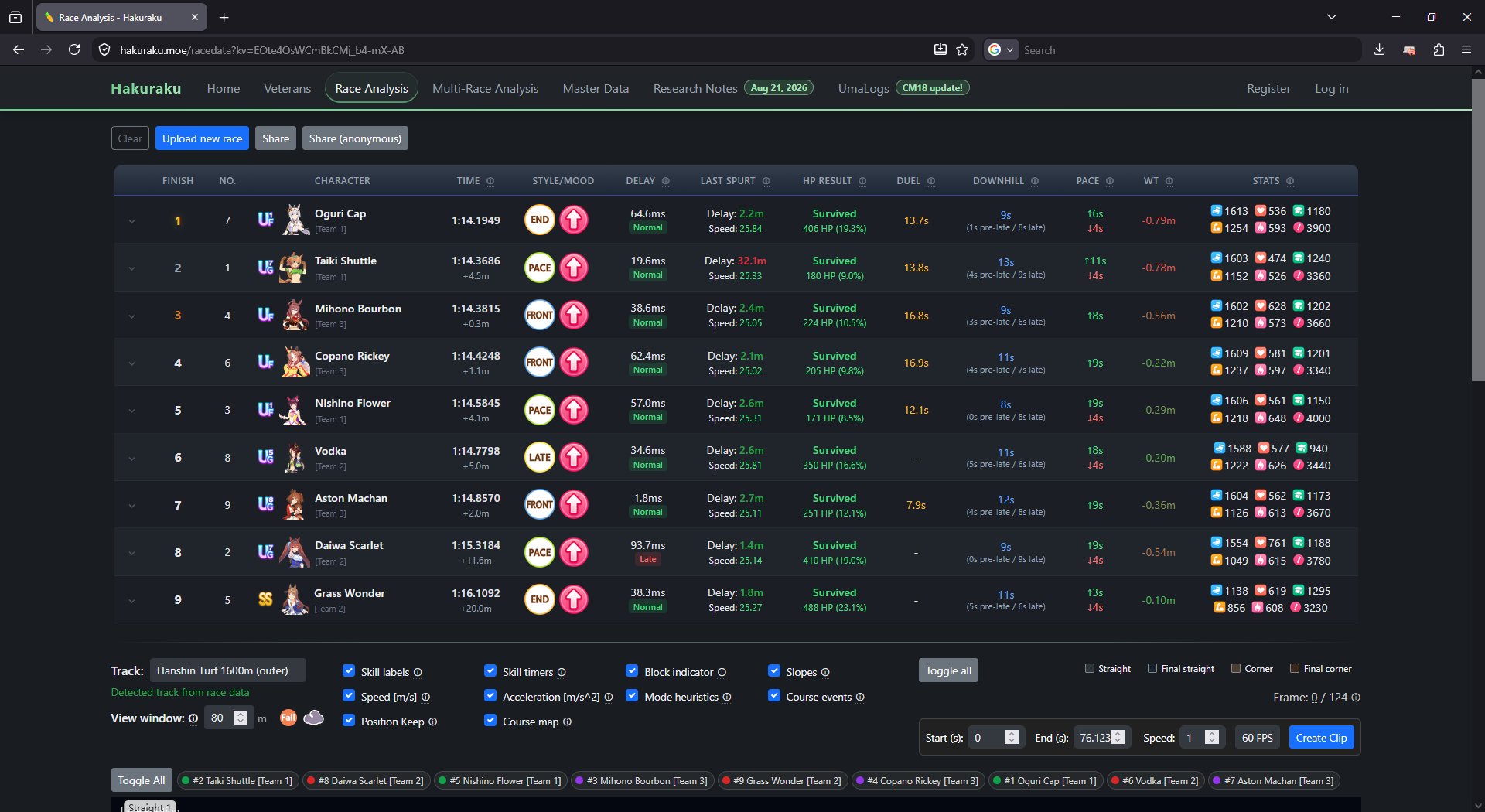Open the search engine dropdown in the search bar
This screenshot has width=1485, height=812.
1001,49
